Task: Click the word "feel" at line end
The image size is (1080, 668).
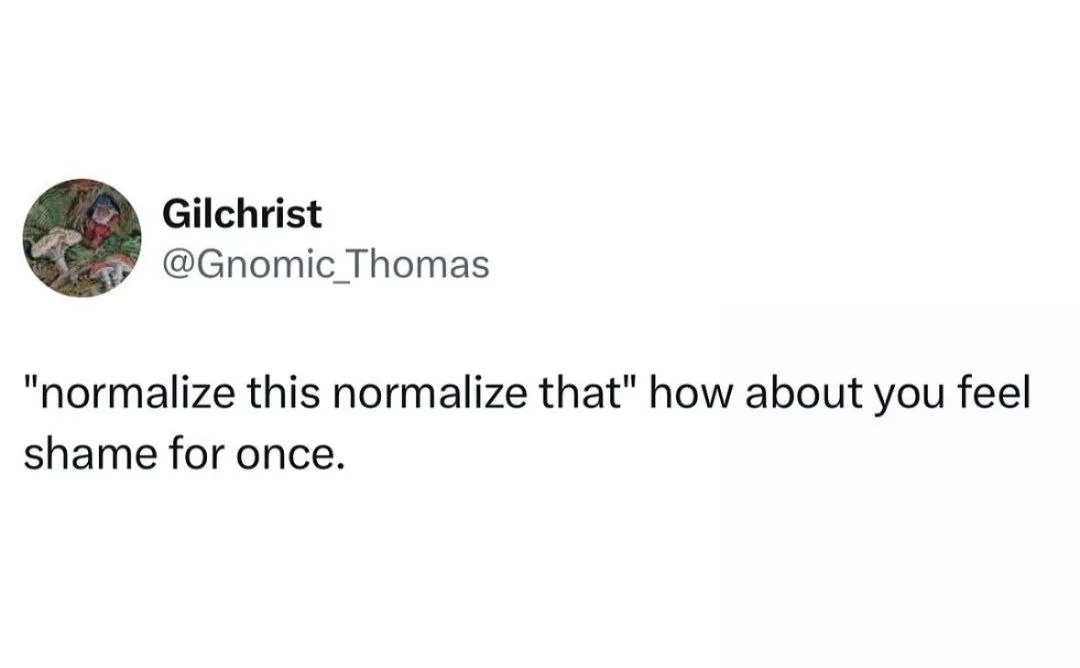Action: click(x=995, y=393)
